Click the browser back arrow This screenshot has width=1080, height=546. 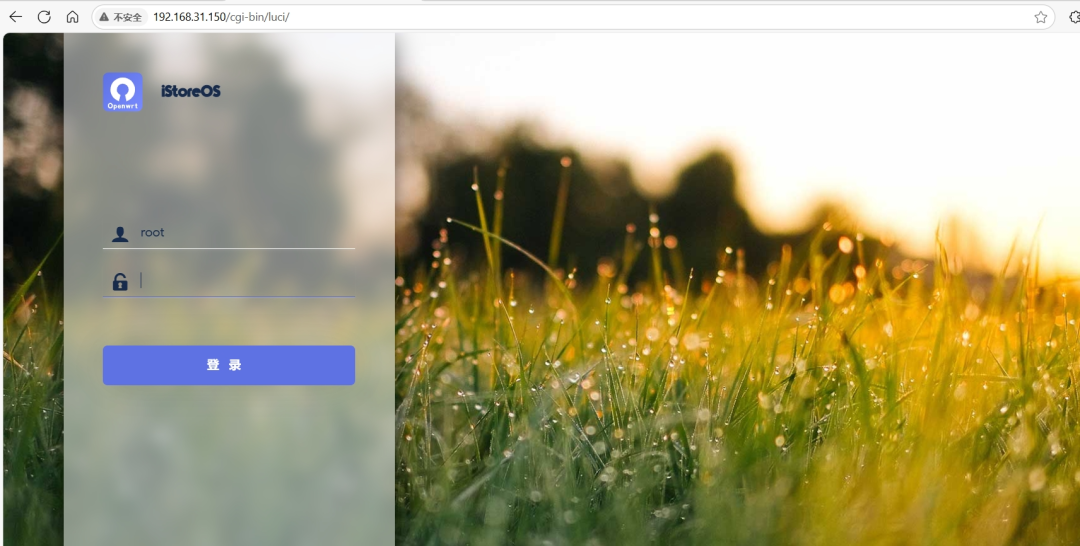point(15,17)
